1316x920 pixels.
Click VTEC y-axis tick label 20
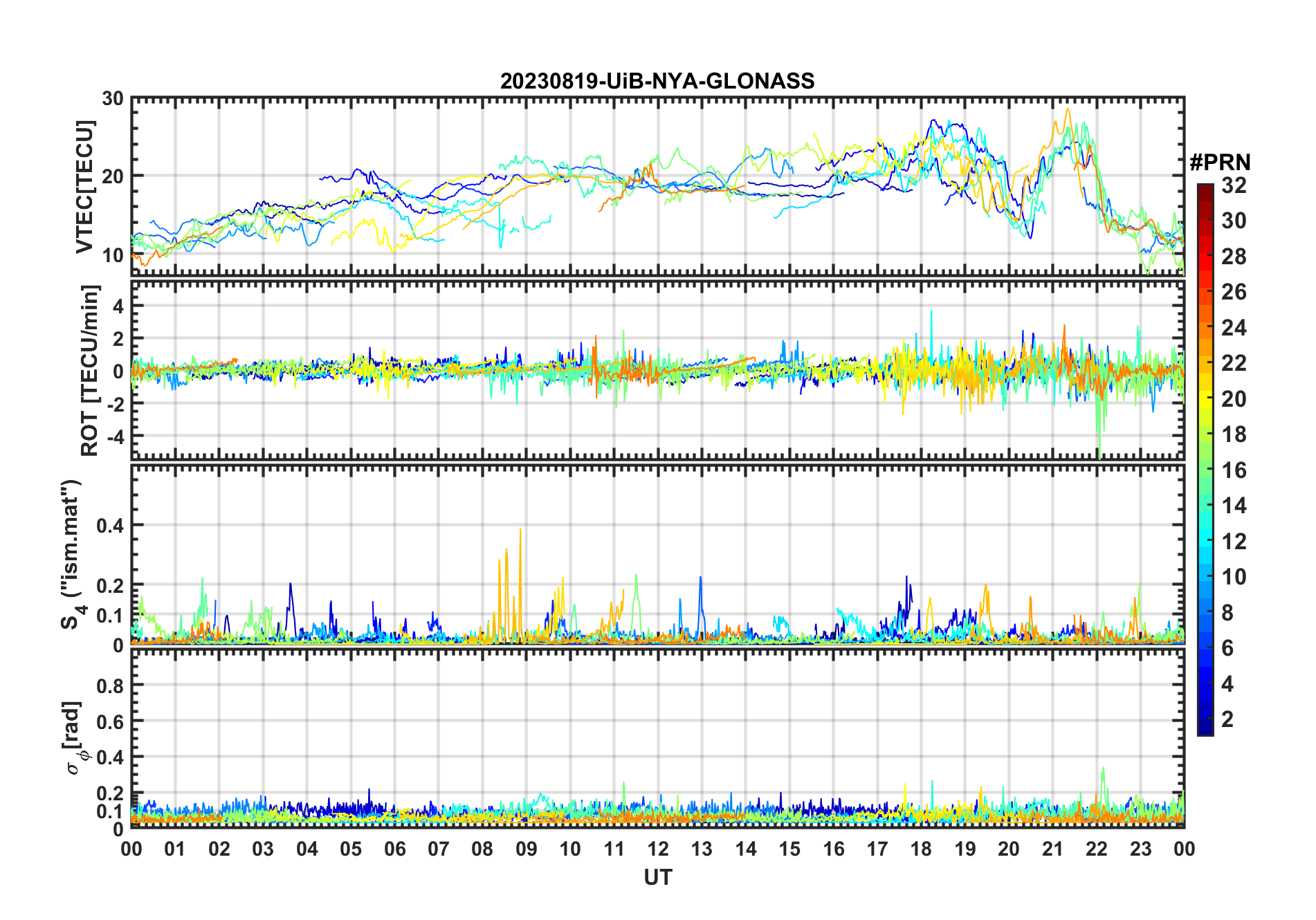pyautogui.click(x=113, y=176)
